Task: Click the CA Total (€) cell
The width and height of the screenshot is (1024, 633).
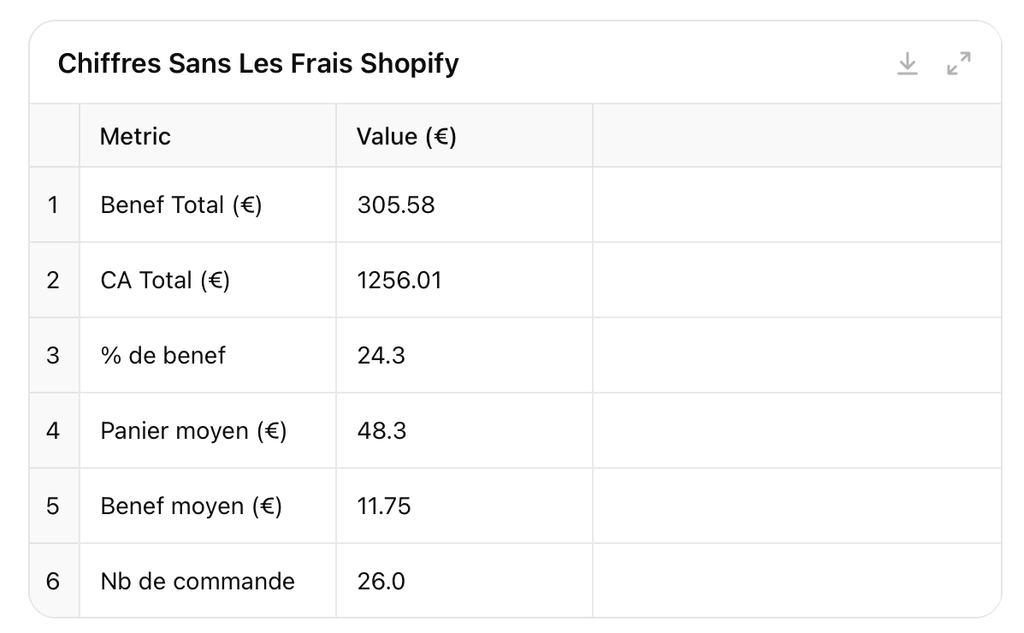Action: coord(165,280)
